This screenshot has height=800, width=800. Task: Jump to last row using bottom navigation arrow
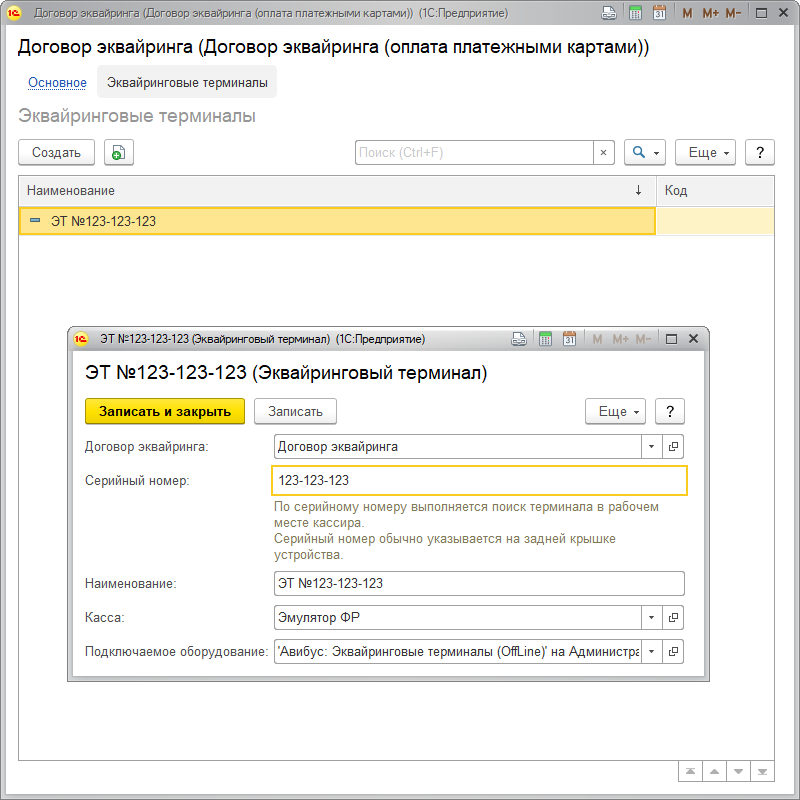pos(763,771)
